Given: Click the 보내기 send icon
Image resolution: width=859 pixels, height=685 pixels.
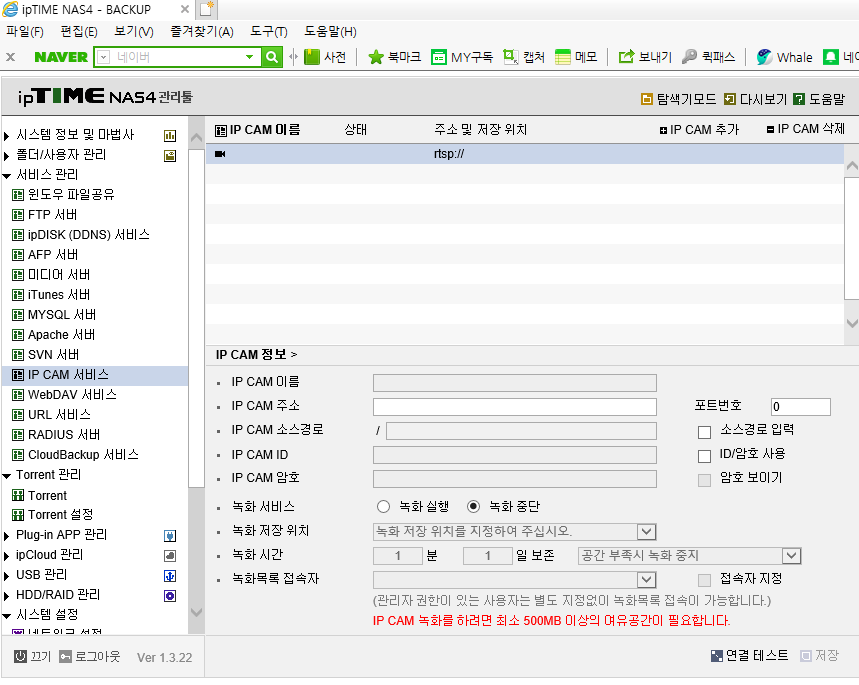Looking at the screenshot, I should point(626,57).
